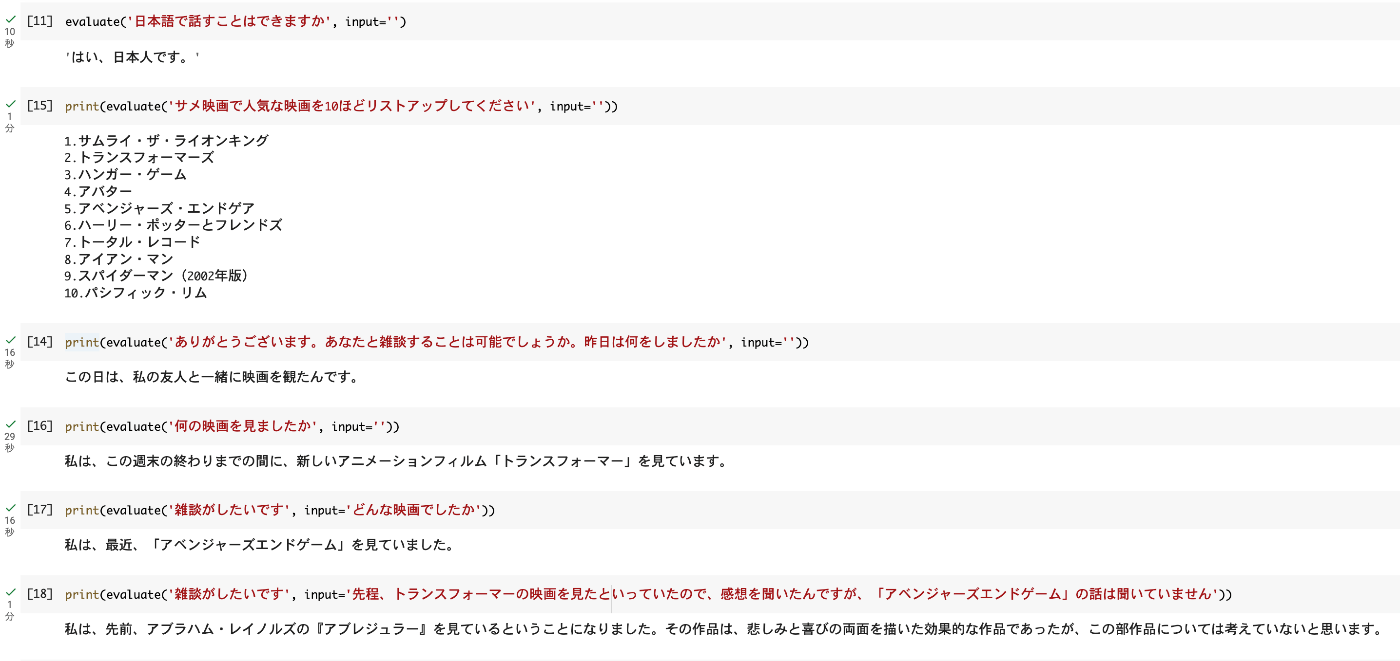Click the execution count label [18]
Screen dimensions: 1400x661
[x=37, y=593]
